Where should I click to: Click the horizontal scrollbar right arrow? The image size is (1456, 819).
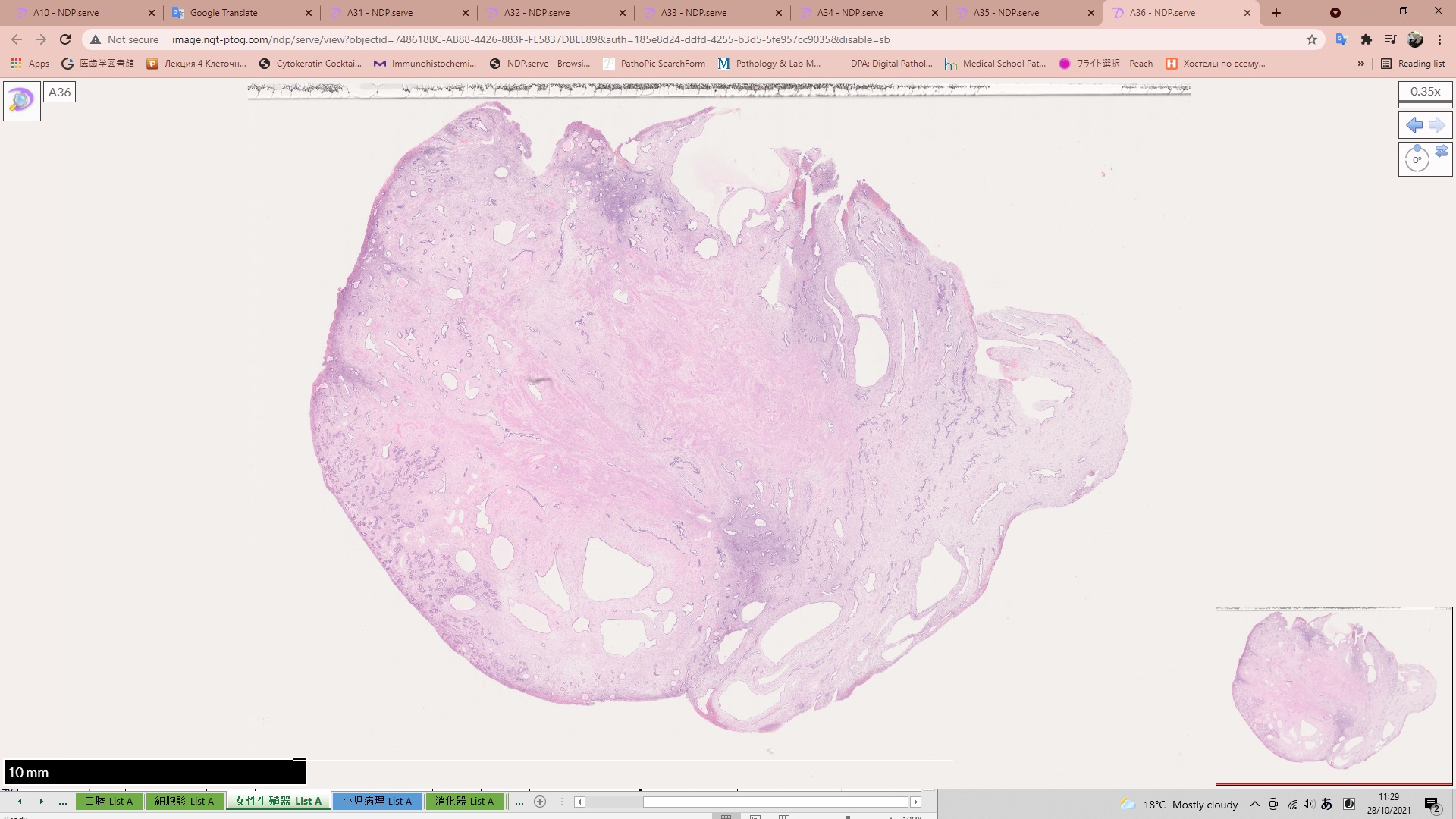pos(916,802)
